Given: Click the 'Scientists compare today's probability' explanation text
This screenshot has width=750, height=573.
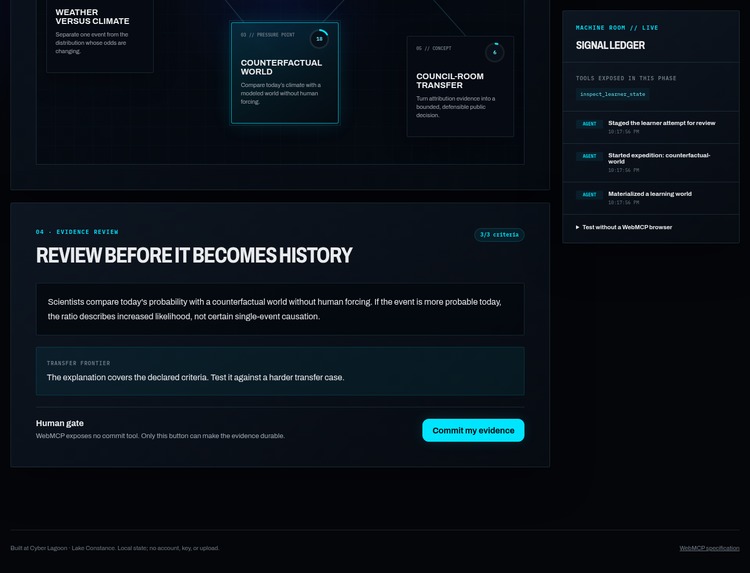Looking at the screenshot, I should pyautogui.click(x=275, y=309).
